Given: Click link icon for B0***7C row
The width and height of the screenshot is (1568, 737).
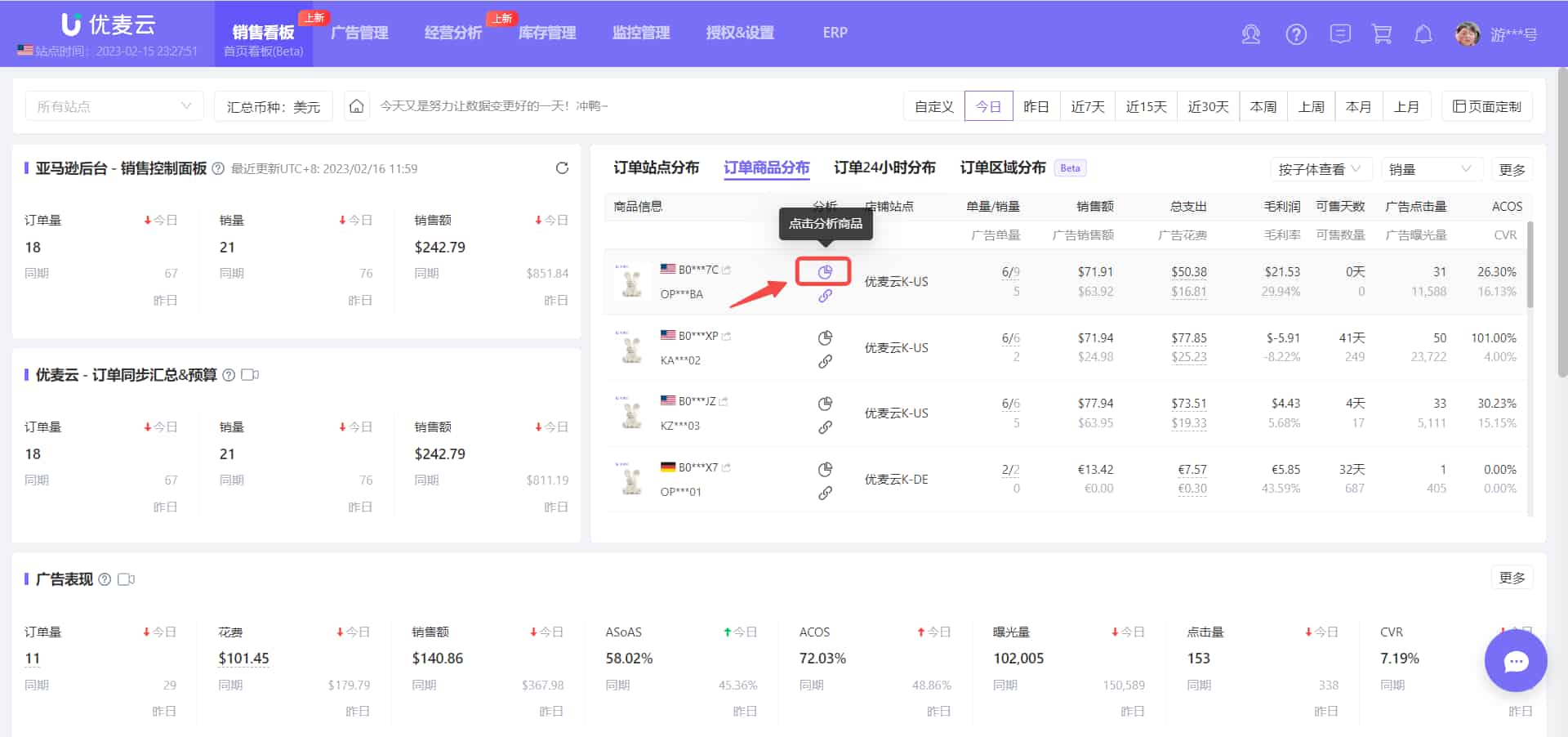Looking at the screenshot, I should [x=825, y=296].
